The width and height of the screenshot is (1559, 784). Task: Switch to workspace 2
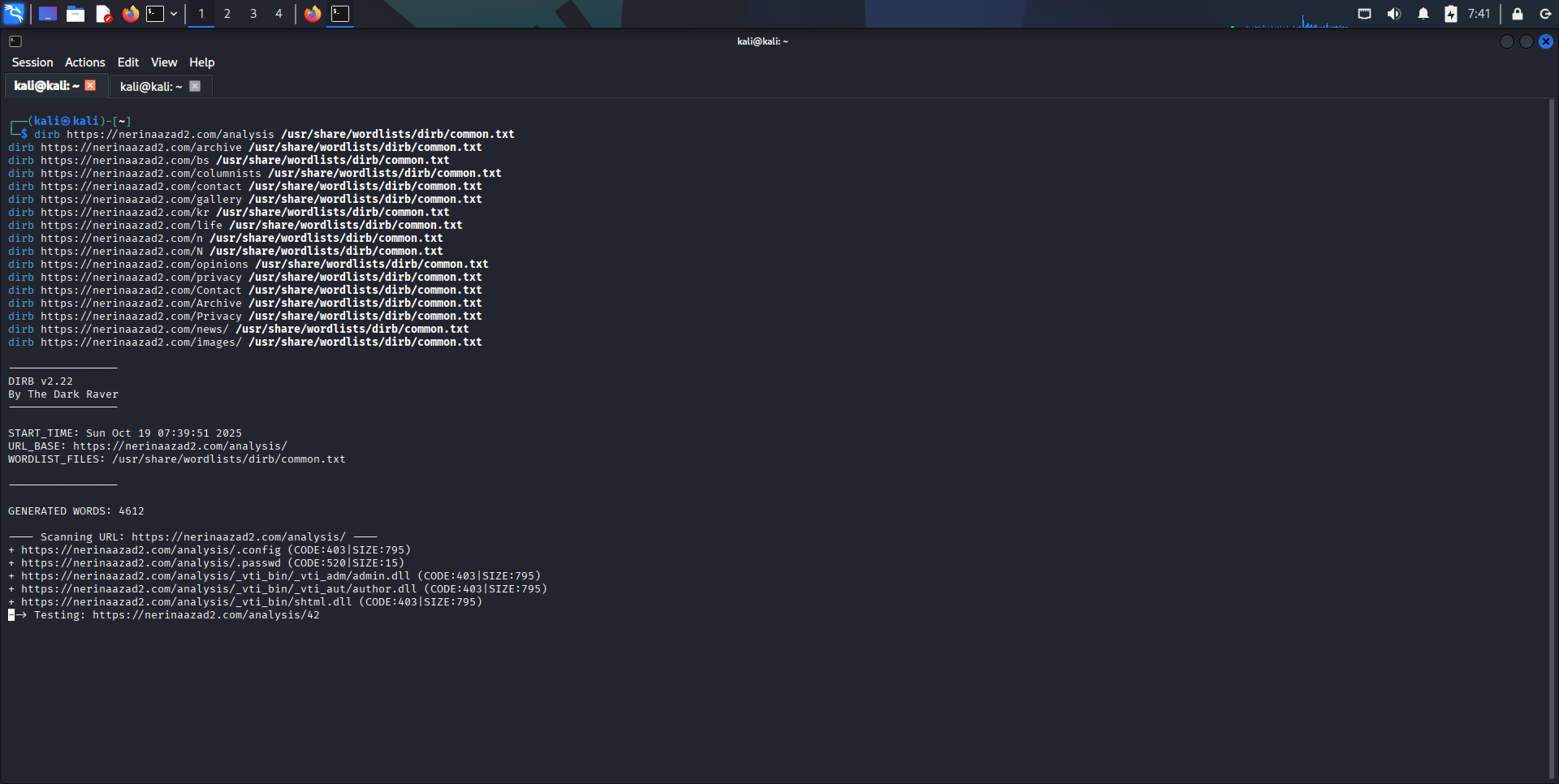click(x=227, y=14)
